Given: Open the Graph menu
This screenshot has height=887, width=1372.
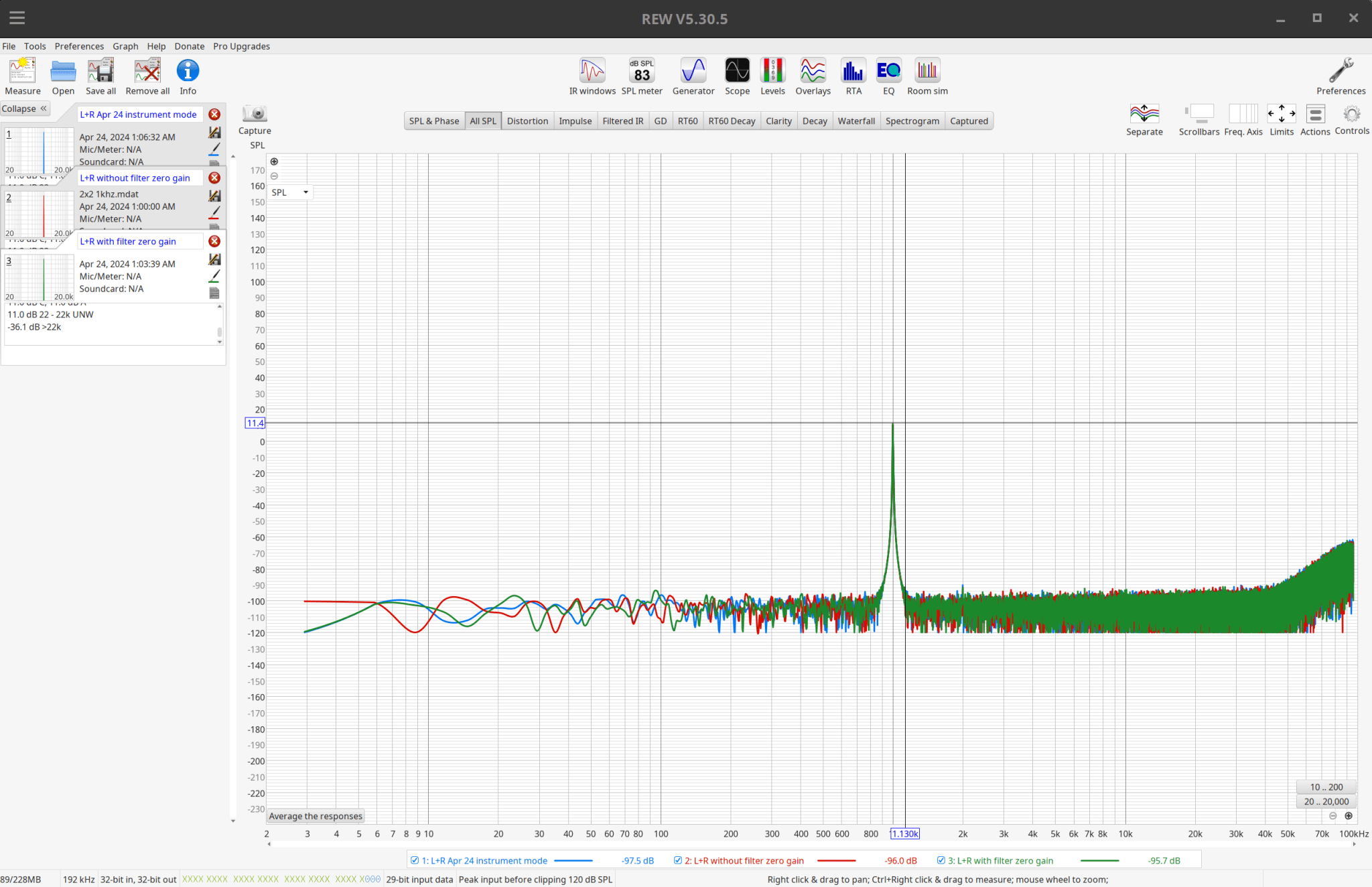Looking at the screenshot, I should click(x=125, y=46).
